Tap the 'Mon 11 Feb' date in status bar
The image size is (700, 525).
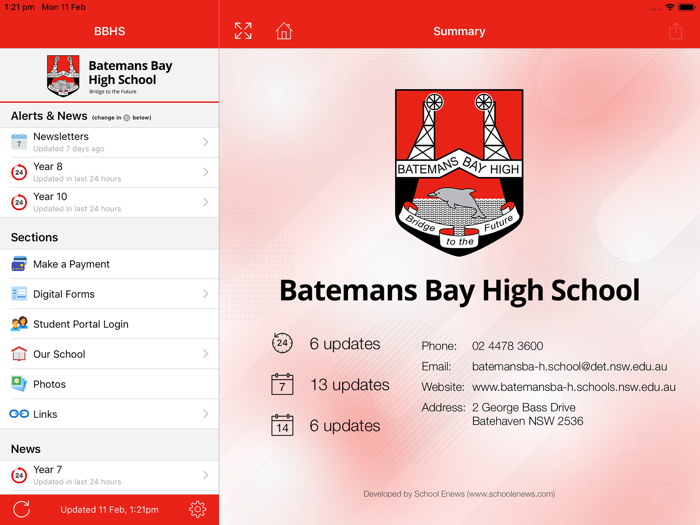pyautogui.click(x=63, y=7)
